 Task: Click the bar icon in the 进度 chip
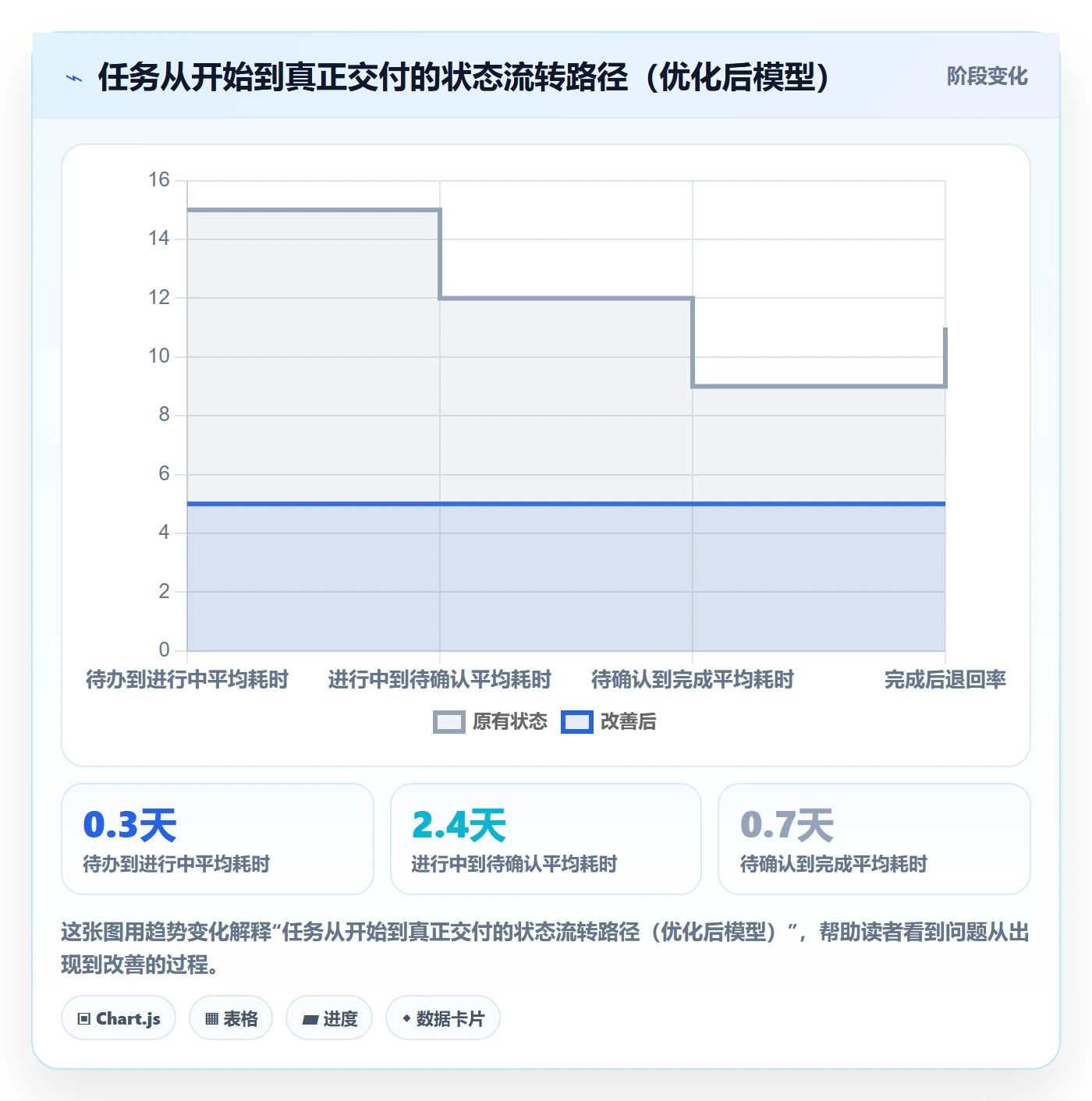coord(310,1020)
